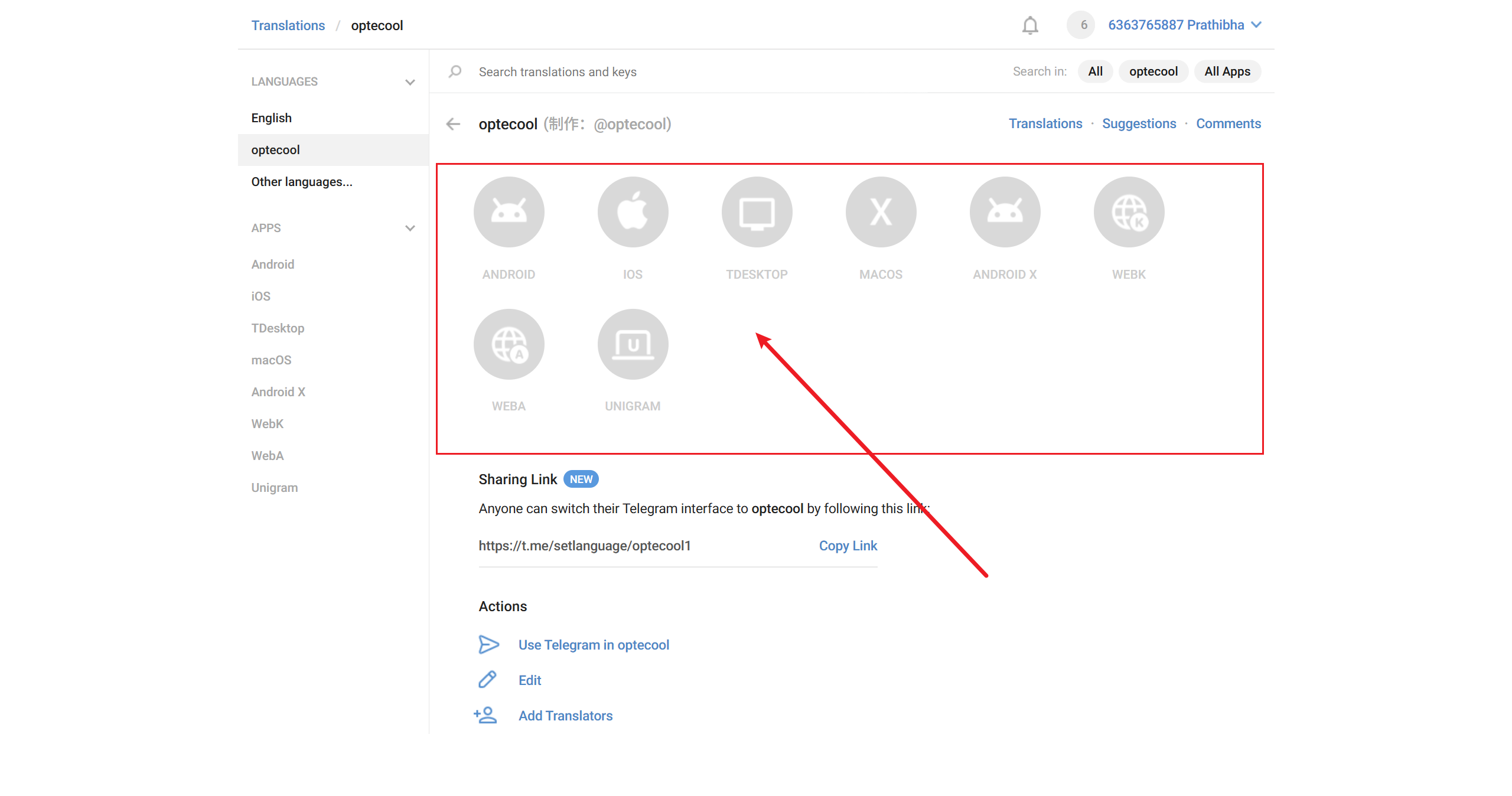The image size is (1512, 796).
Task: Open the Android app icon
Action: pyautogui.click(x=509, y=212)
